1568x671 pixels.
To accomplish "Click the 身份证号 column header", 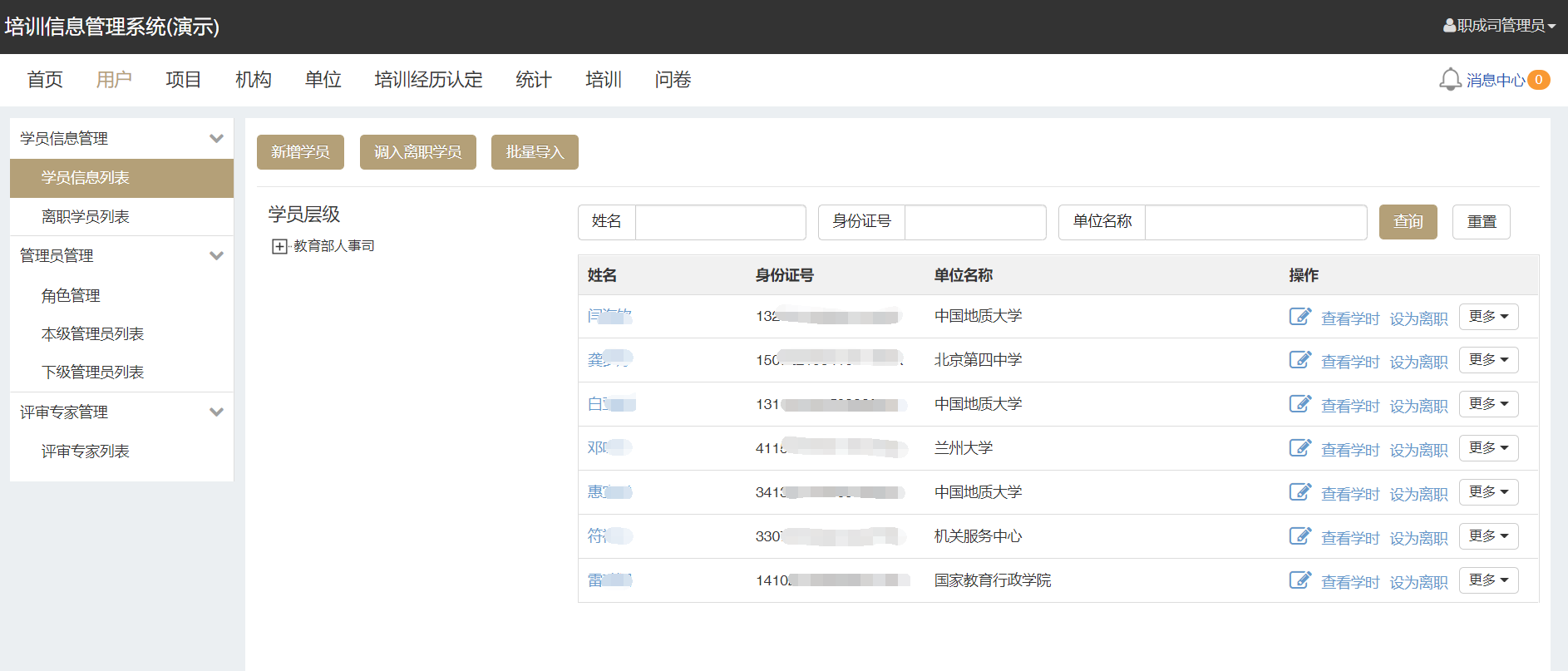I will point(785,275).
